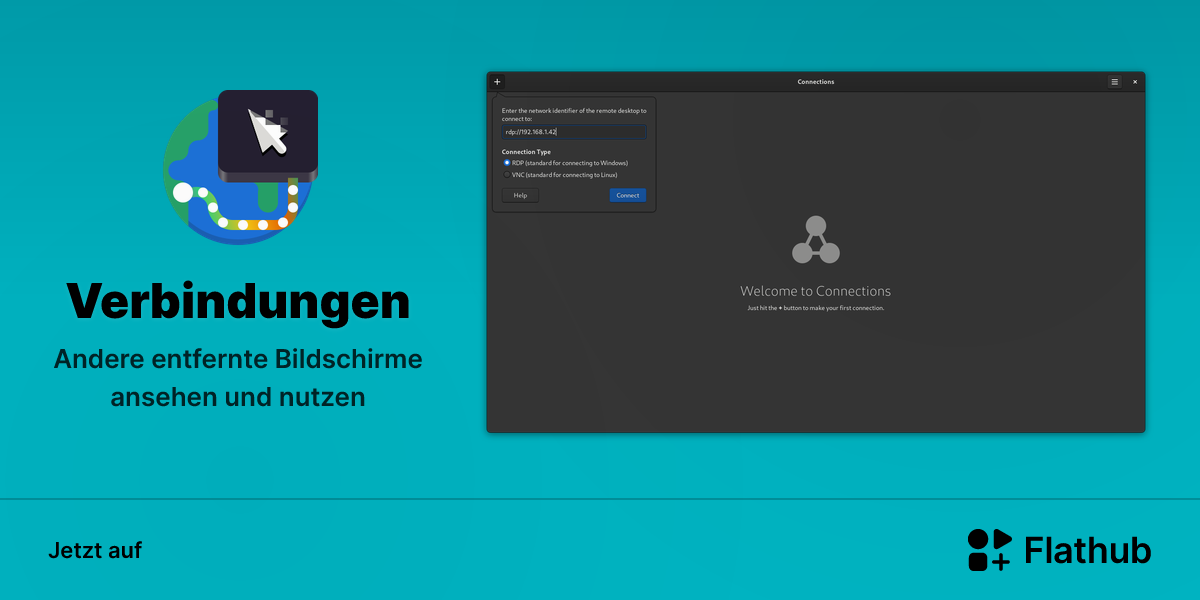Click the 'Welcome to Connections' heading

coord(815,291)
